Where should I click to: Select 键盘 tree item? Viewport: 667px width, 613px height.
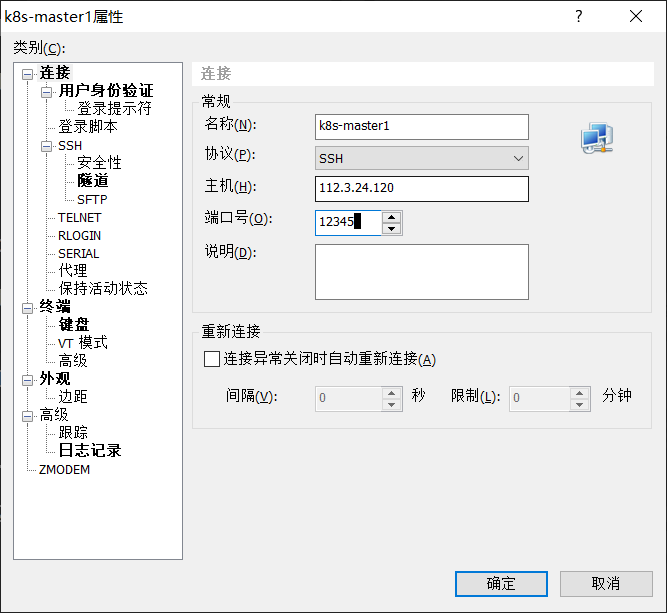(74, 325)
